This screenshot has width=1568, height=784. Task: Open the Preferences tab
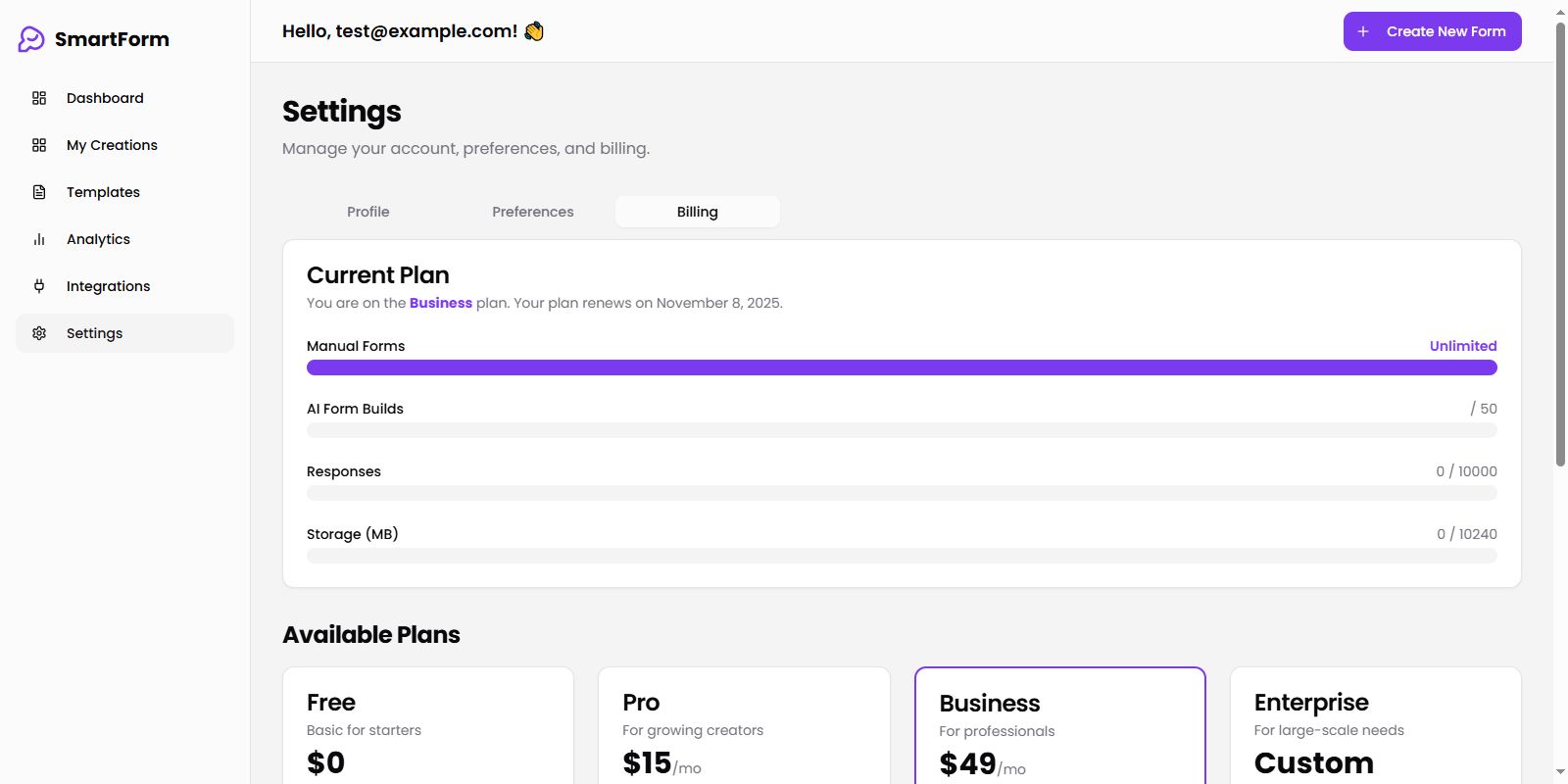coord(533,212)
